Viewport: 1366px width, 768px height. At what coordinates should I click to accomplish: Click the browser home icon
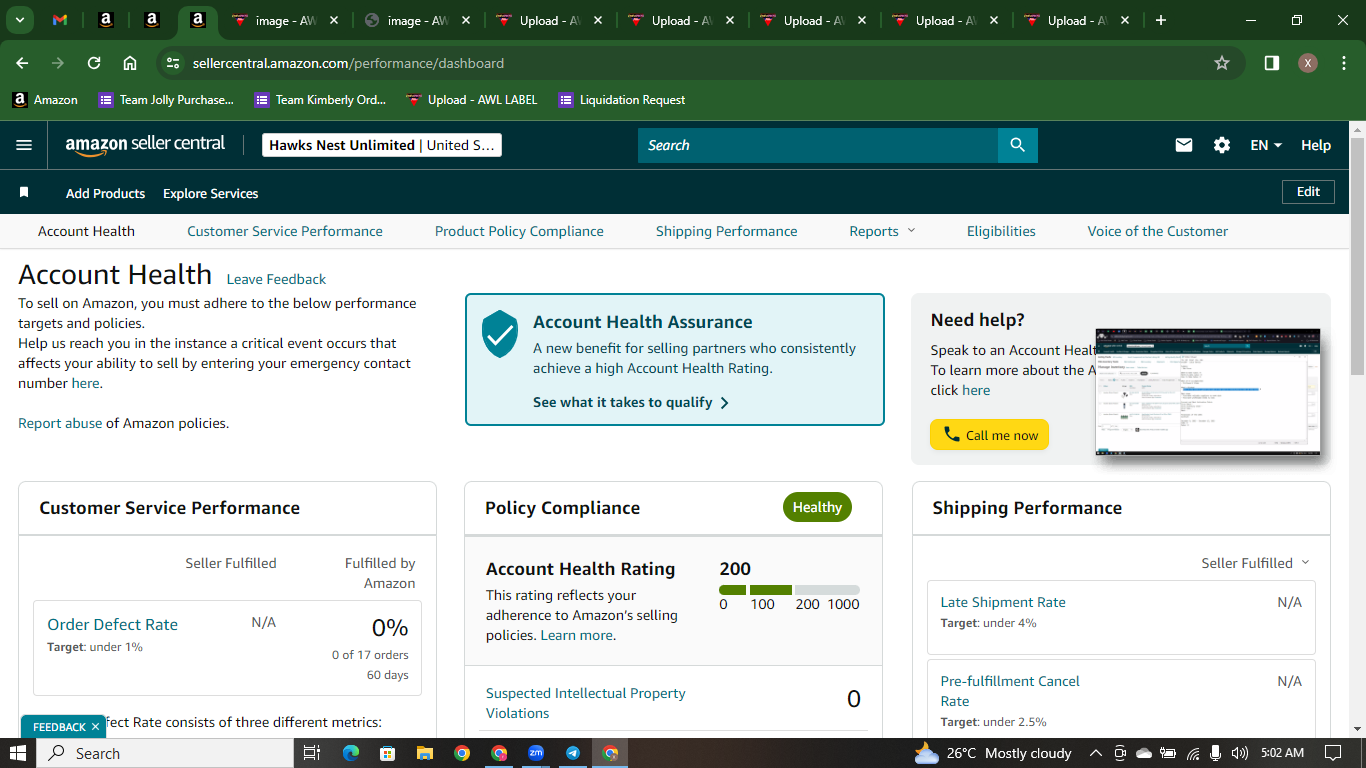[130, 63]
